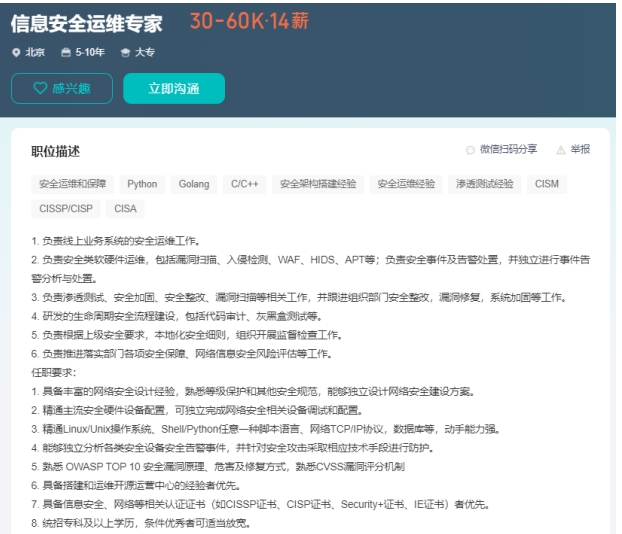The image size is (622, 534).
Task: Click line 4. 研发的生命周期安全流程建设
Action: tap(177, 317)
